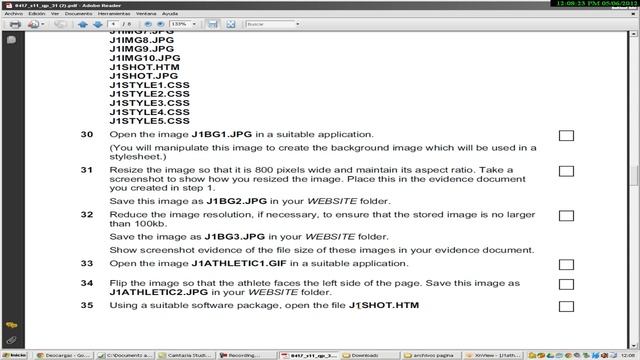Viewport: 640px width, 360px height.
Task: Switch to the C:\Documents taskbar window
Action: tap(124, 356)
